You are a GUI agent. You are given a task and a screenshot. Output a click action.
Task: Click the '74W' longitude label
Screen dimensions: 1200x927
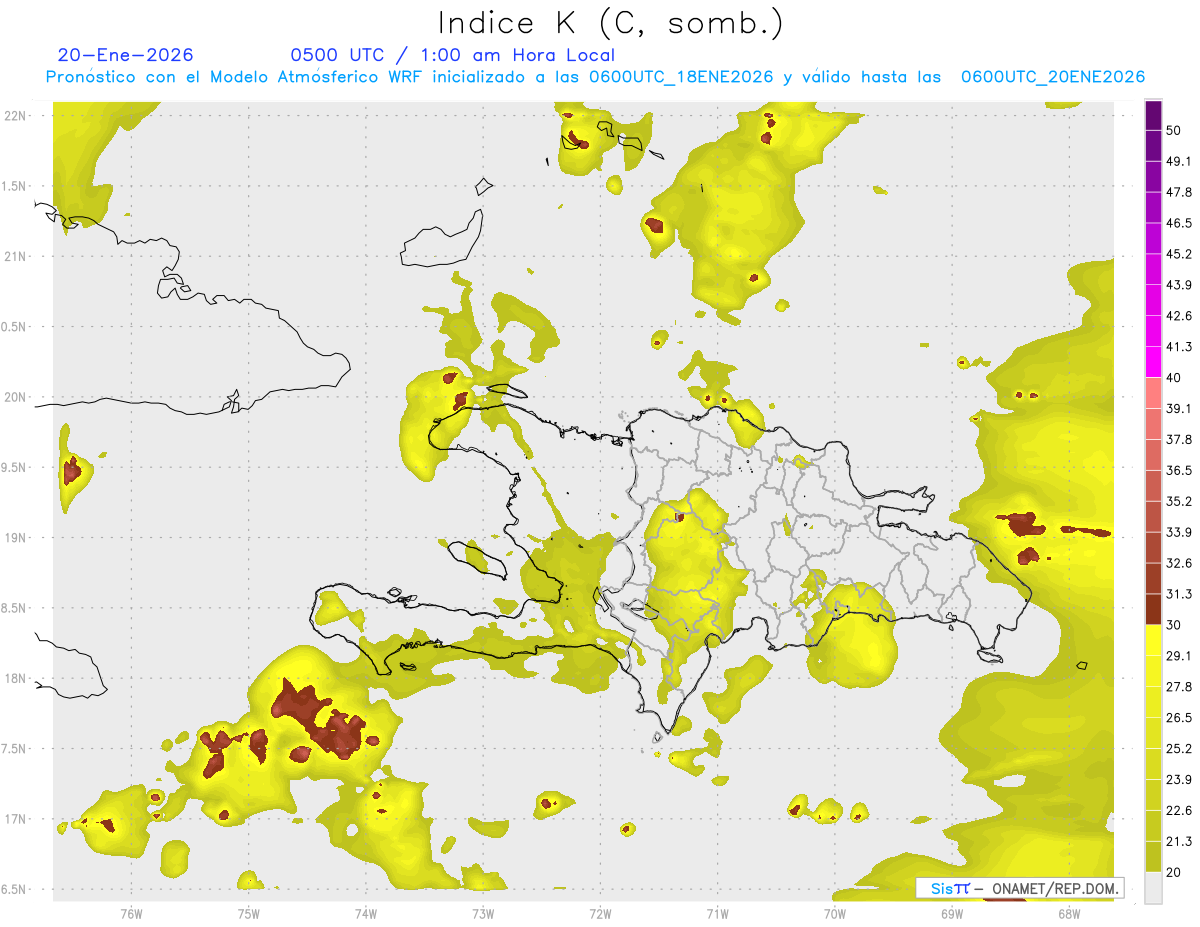[x=365, y=913]
